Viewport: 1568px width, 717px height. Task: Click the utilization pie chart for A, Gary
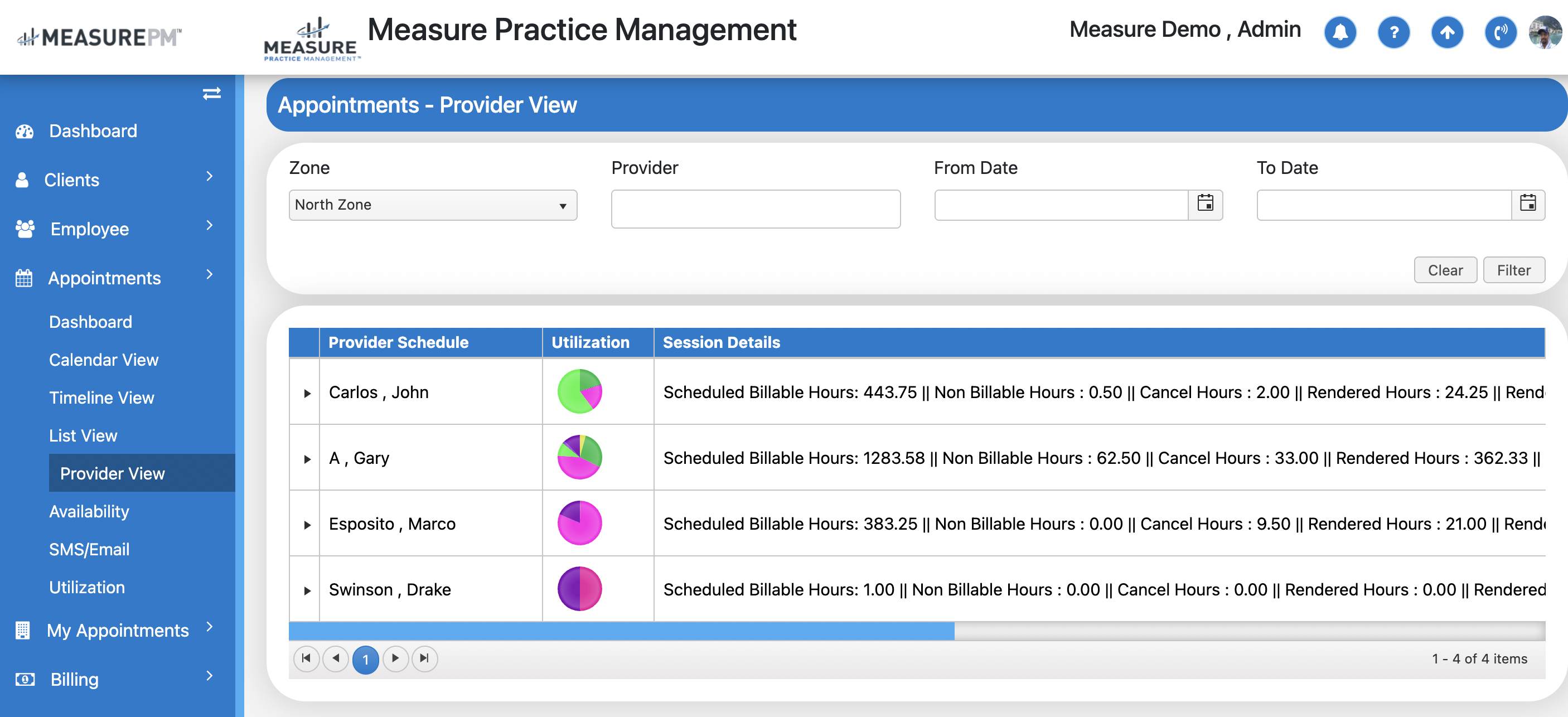coord(579,457)
